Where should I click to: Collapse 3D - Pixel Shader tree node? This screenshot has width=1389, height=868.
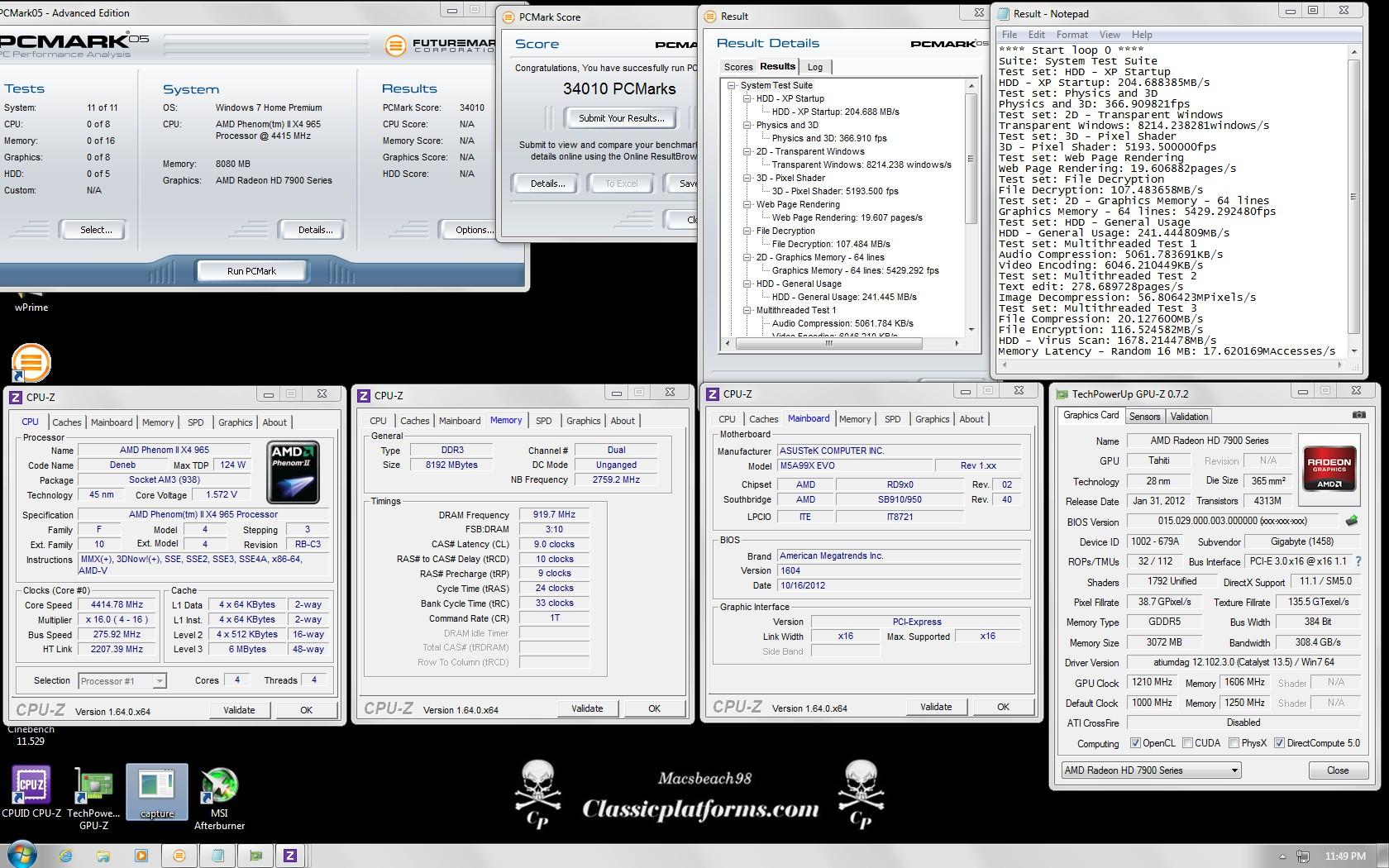[x=747, y=178]
